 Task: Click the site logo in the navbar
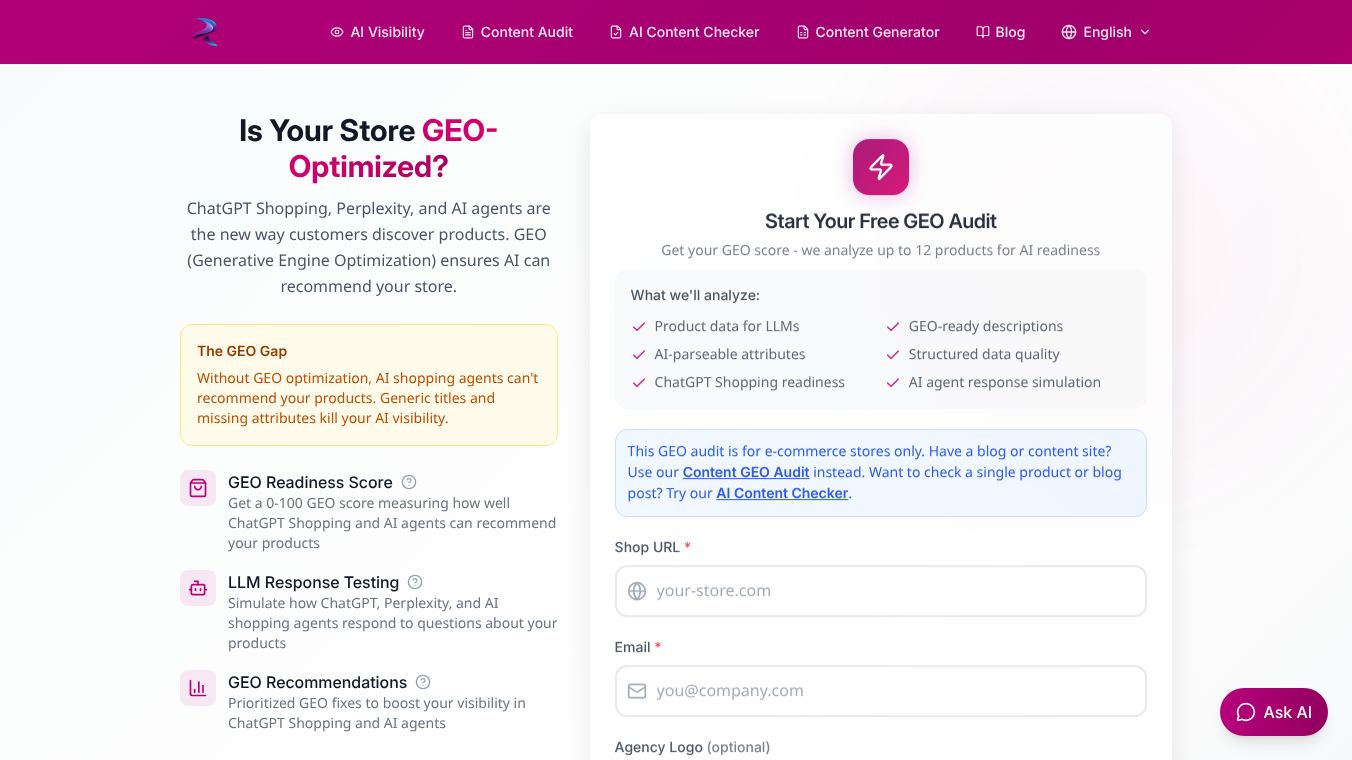coord(204,31)
